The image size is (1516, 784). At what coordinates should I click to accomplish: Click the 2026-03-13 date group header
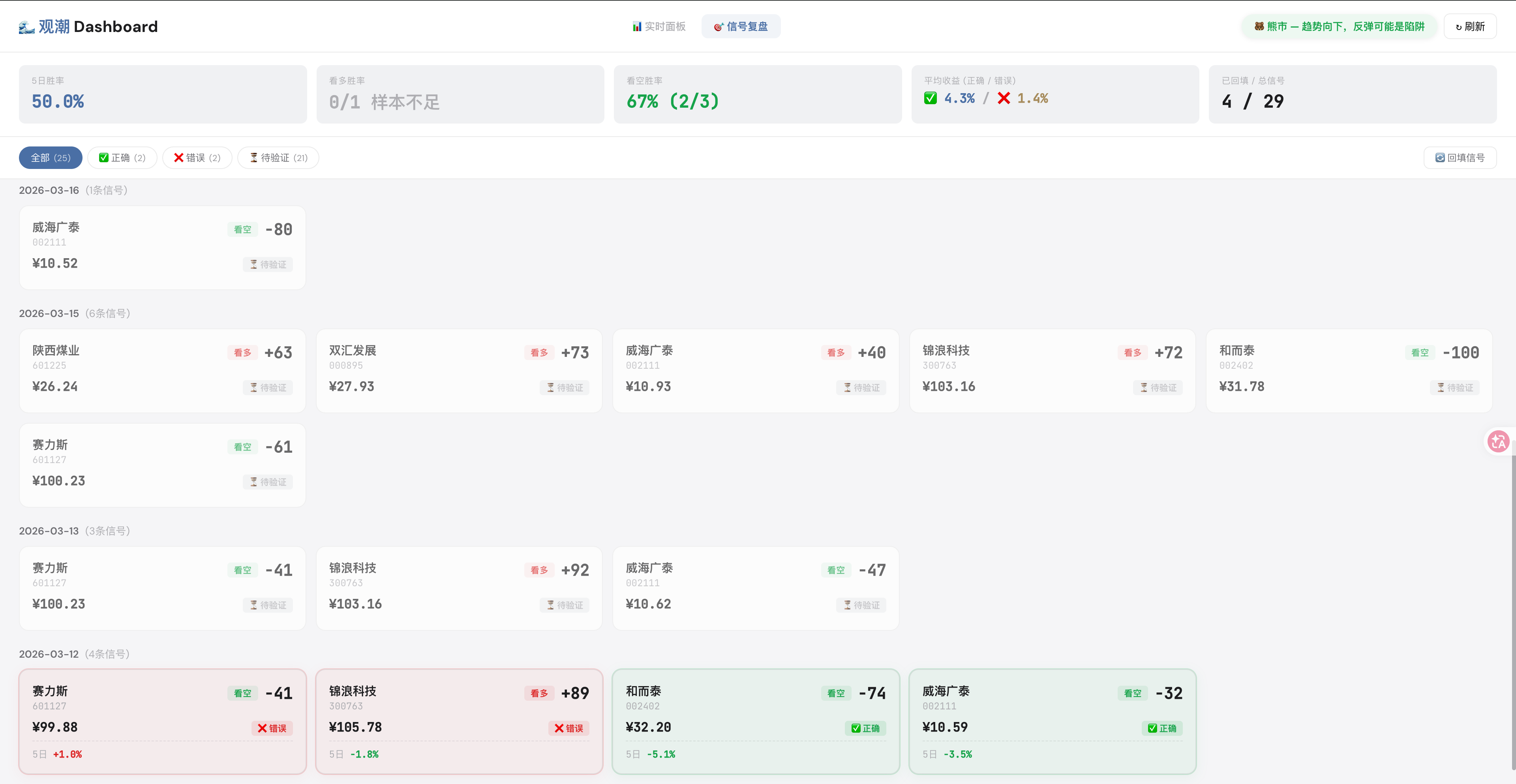point(74,531)
